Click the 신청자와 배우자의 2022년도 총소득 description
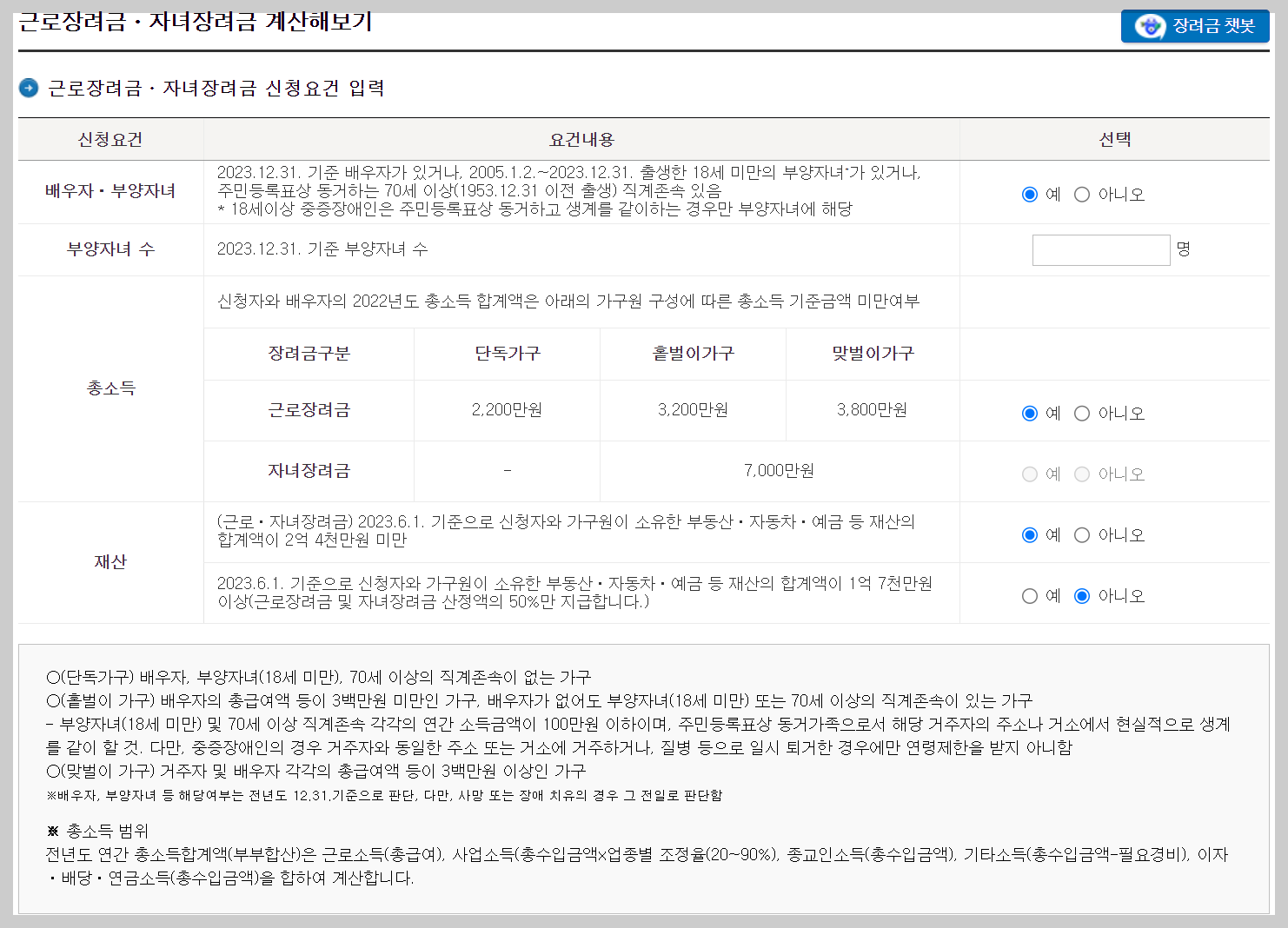Screen dimensions: 1288x928 568,302
